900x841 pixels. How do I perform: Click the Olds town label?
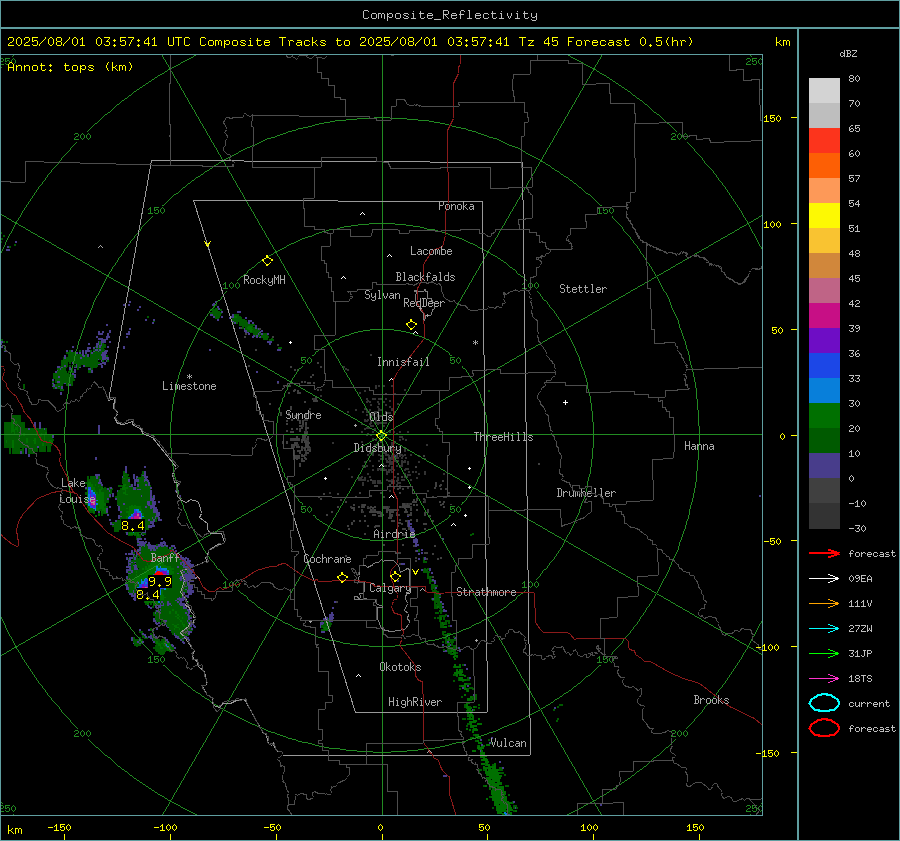[x=381, y=417]
